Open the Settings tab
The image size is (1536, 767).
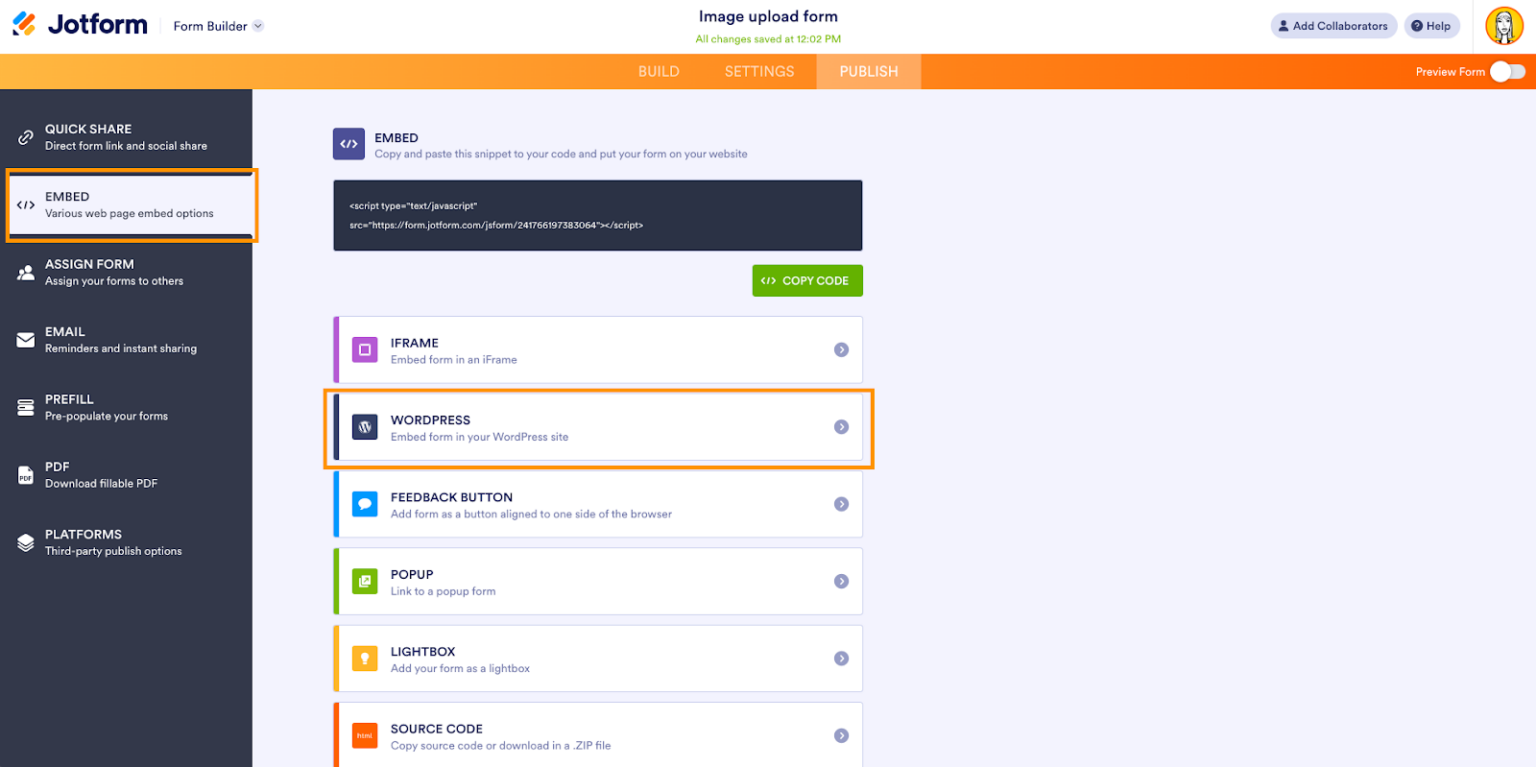click(759, 71)
